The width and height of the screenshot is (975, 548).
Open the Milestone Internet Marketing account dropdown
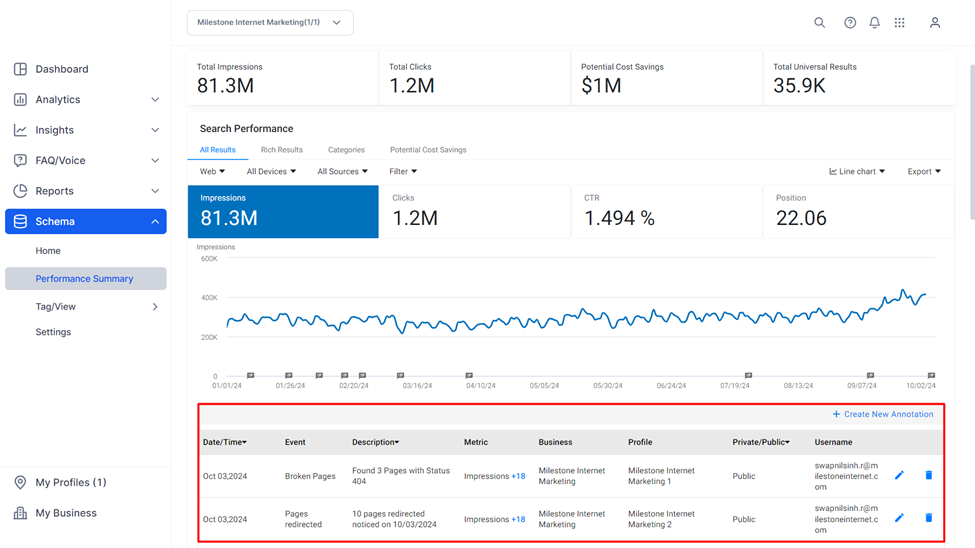coord(270,22)
